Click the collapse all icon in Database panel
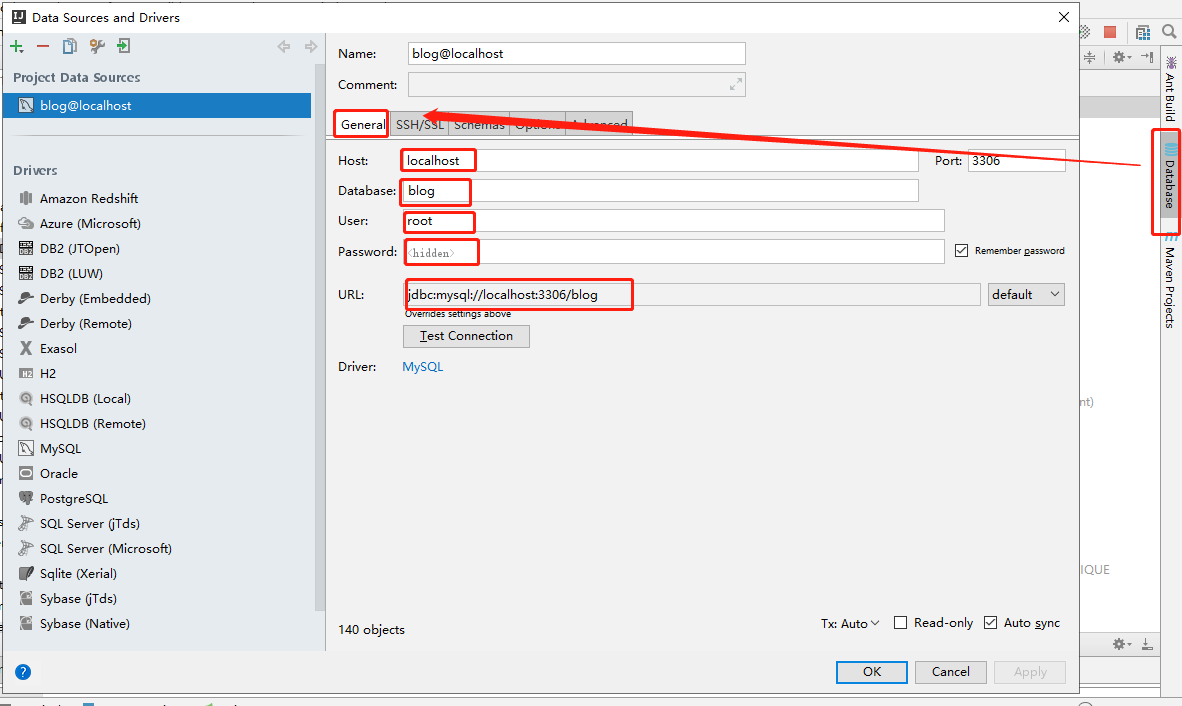 click(x=1090, y=57)
